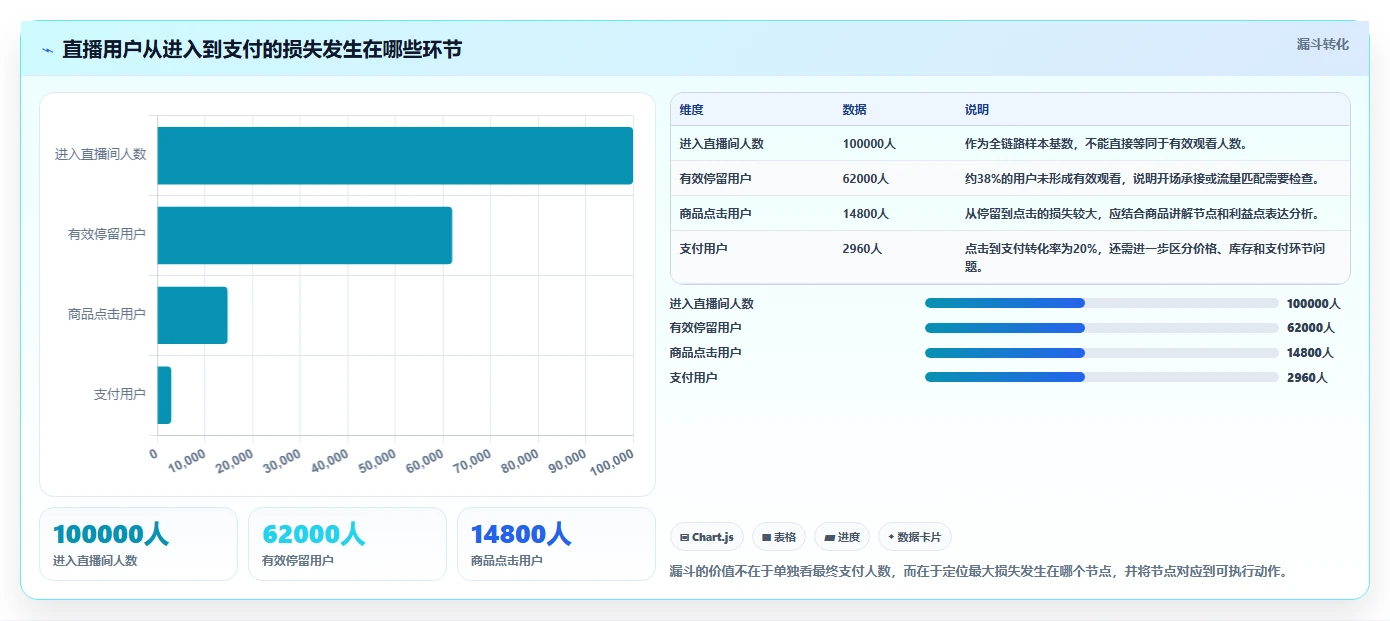This screenshot has height=621, width=1390.
Task: Click y-axis label 支付用户 in chart
Action: [x=120, y=394]
